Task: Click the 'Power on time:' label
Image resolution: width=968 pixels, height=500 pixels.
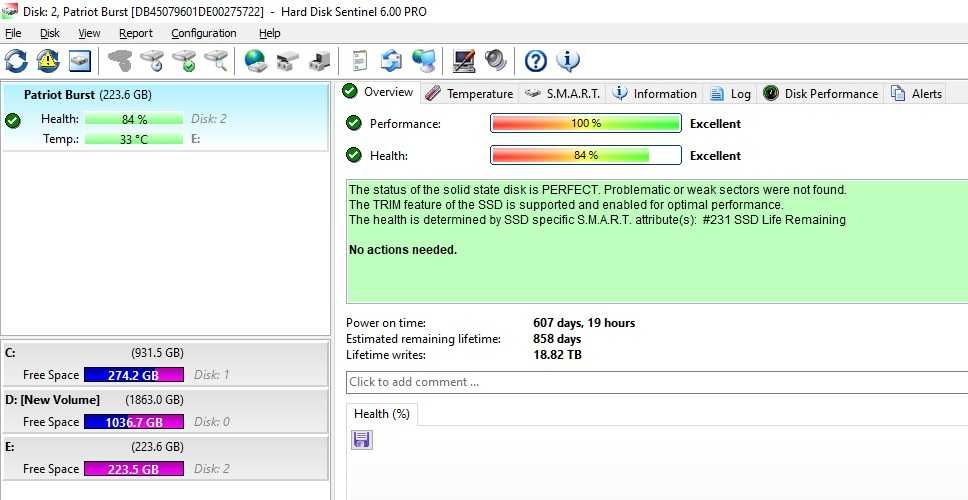Action: point(386,323)
